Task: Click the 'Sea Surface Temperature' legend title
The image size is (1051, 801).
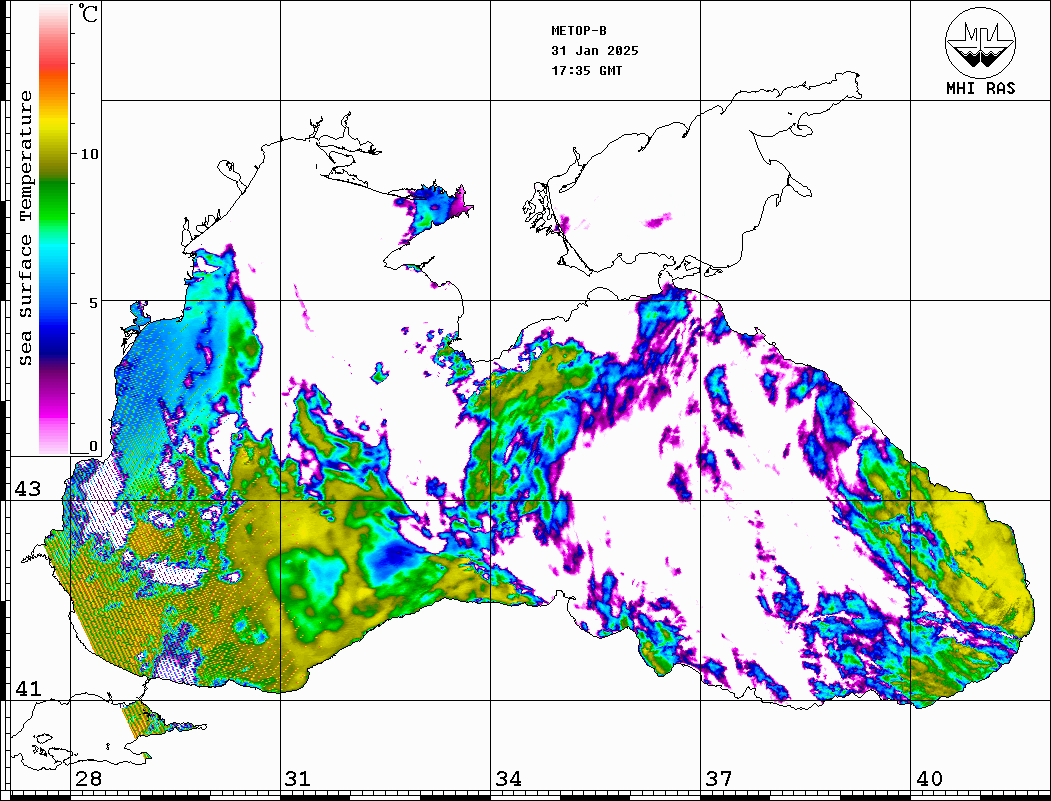Action: (x=25, y=228)
